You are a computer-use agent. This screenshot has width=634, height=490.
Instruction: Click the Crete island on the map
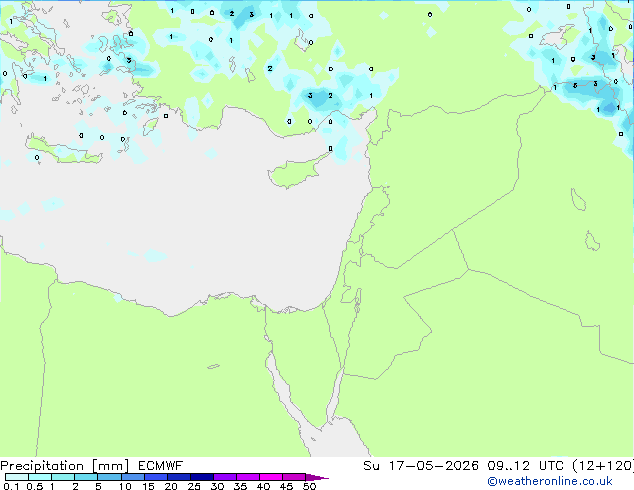pos(63,151)
